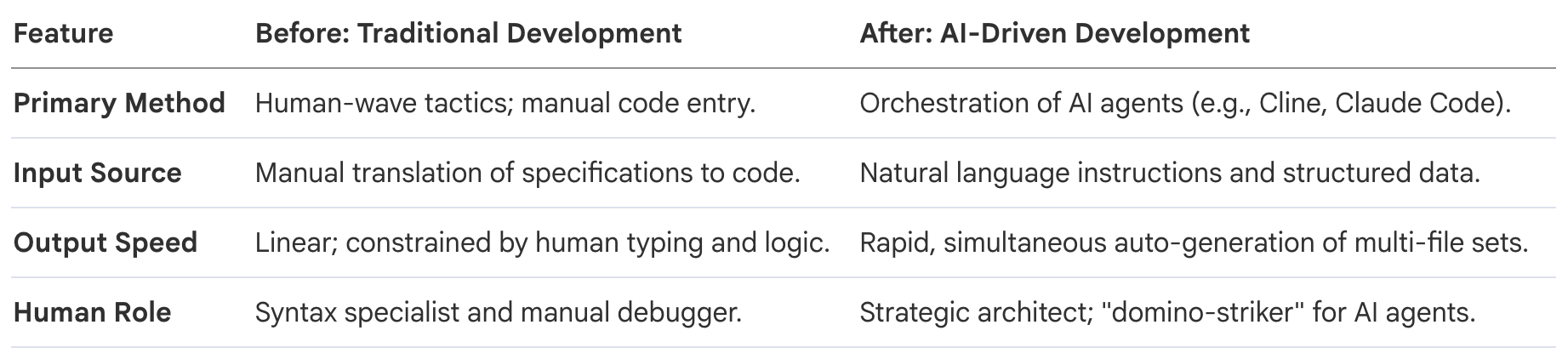The width and height of the screenshot is (1568, 359).
Task: Select the 'Primary Method' row label
Action: click(119, 104)
